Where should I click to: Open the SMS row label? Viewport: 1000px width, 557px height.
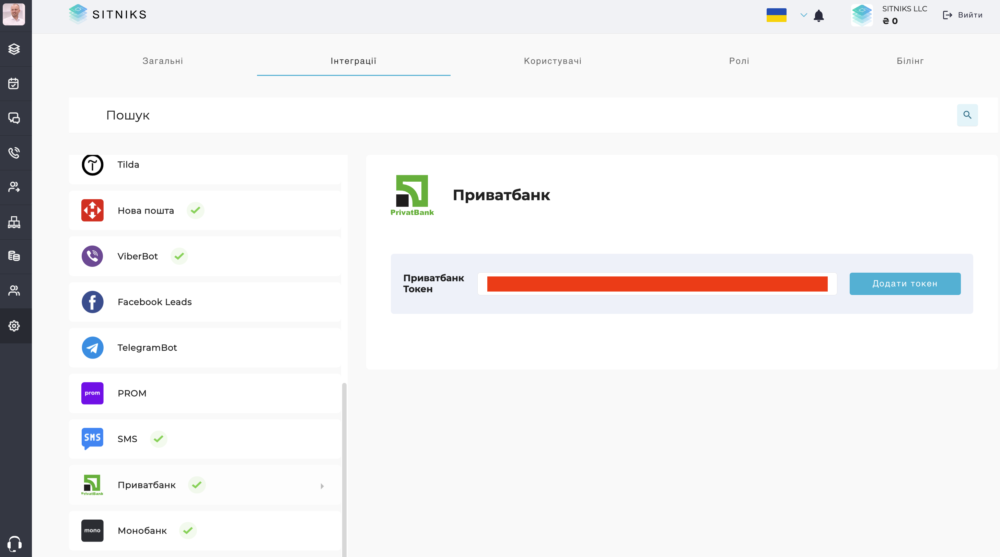(x=128, y=439)
